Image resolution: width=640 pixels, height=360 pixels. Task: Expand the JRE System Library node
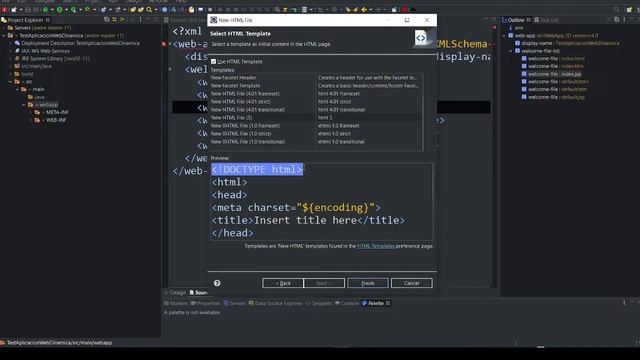click(11, 59)
